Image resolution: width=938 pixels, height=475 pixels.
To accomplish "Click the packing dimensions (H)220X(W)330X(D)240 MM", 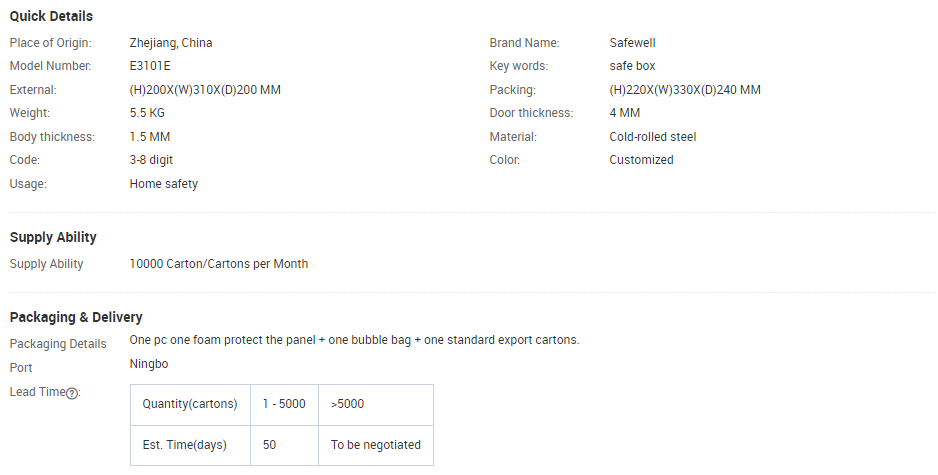I will pyautogui.click(x=685, y=90).
